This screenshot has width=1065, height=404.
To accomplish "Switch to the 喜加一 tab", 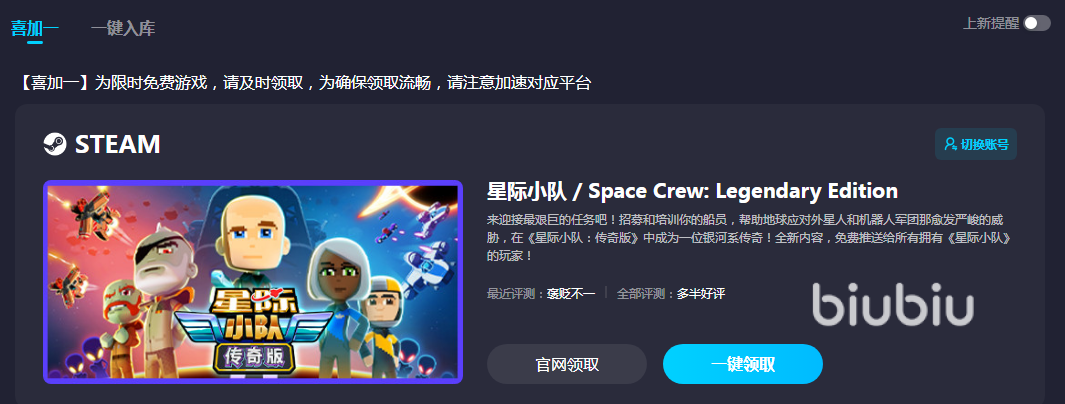I will (35, 28).
